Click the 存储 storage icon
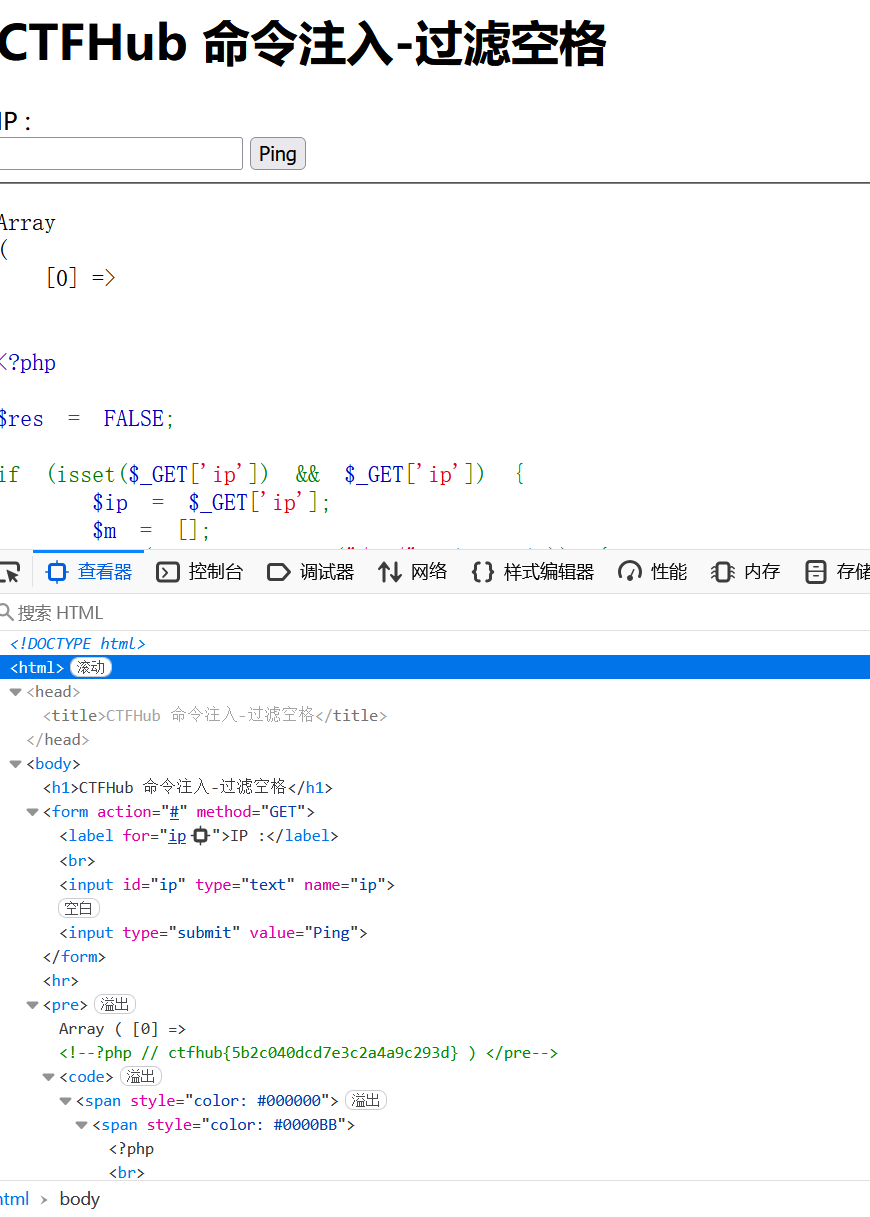 tap(816, 572)
